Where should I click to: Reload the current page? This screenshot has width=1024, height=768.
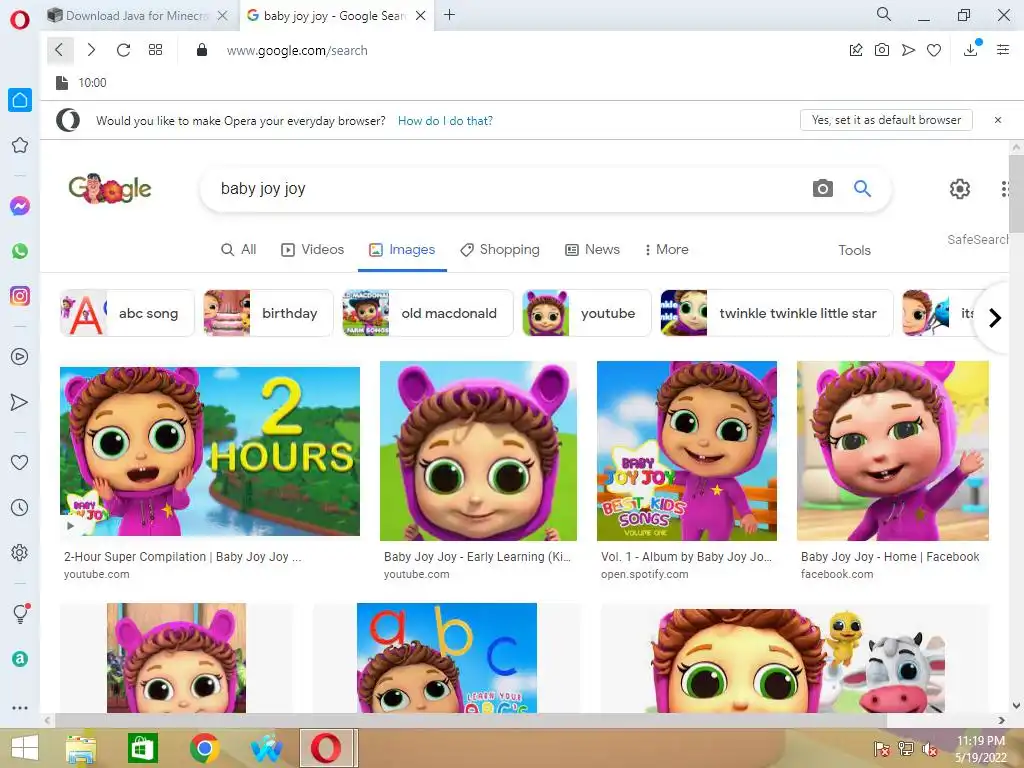pyautogui.click(x=123, y=50)
